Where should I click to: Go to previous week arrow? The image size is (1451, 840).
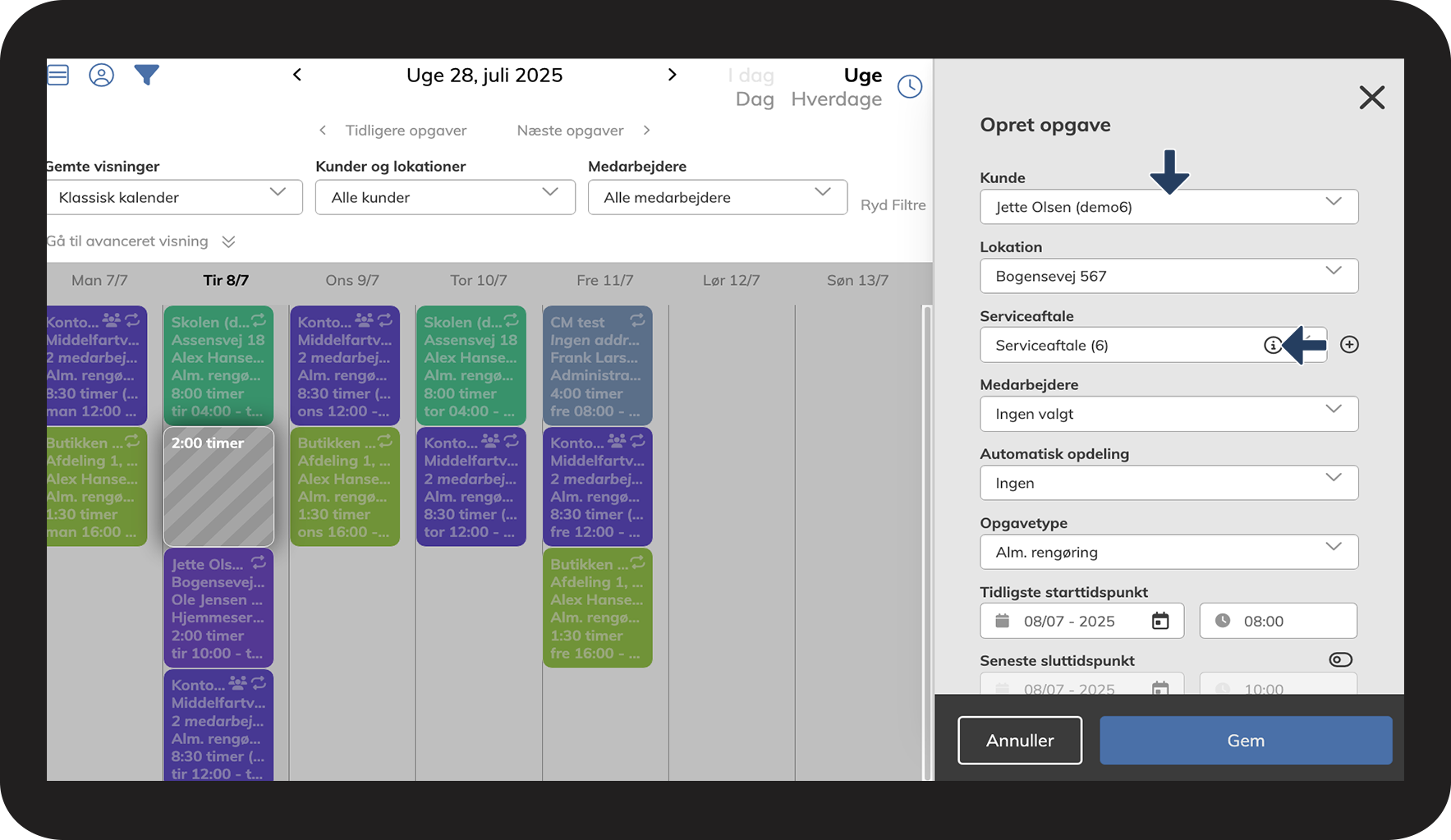click(297, 75)
